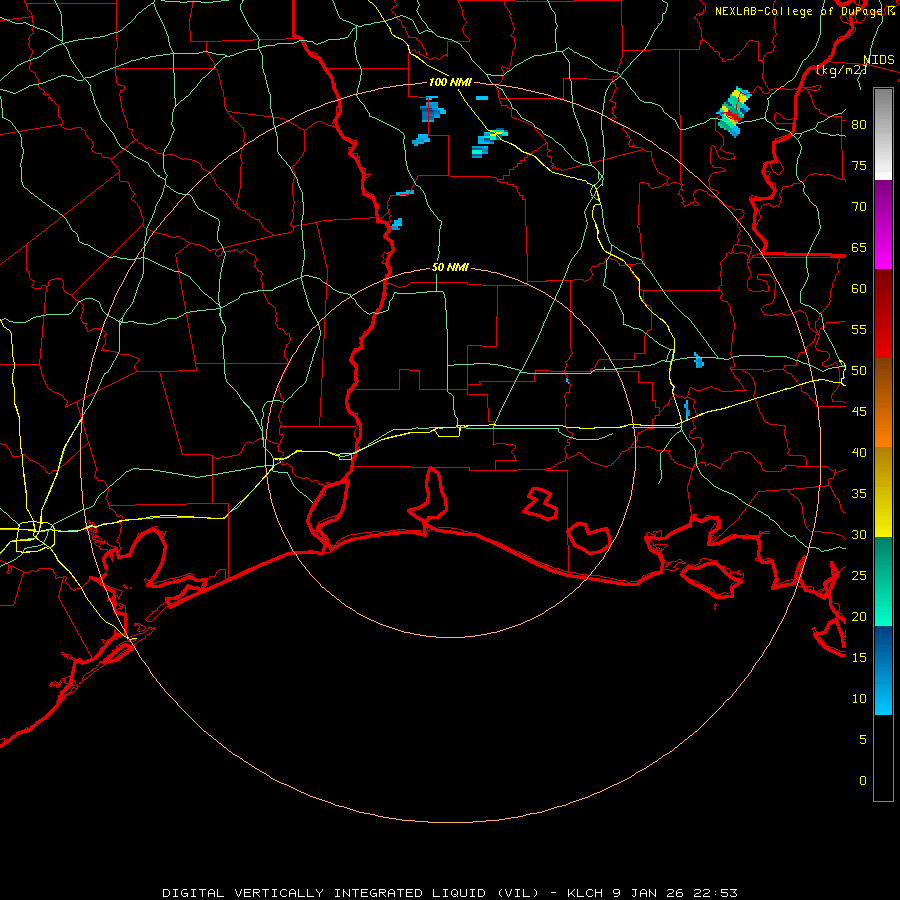Pick the white-gray segment of the VIL color bar
The width and height of the screenshot is (900, 900).
pos(883,134)
